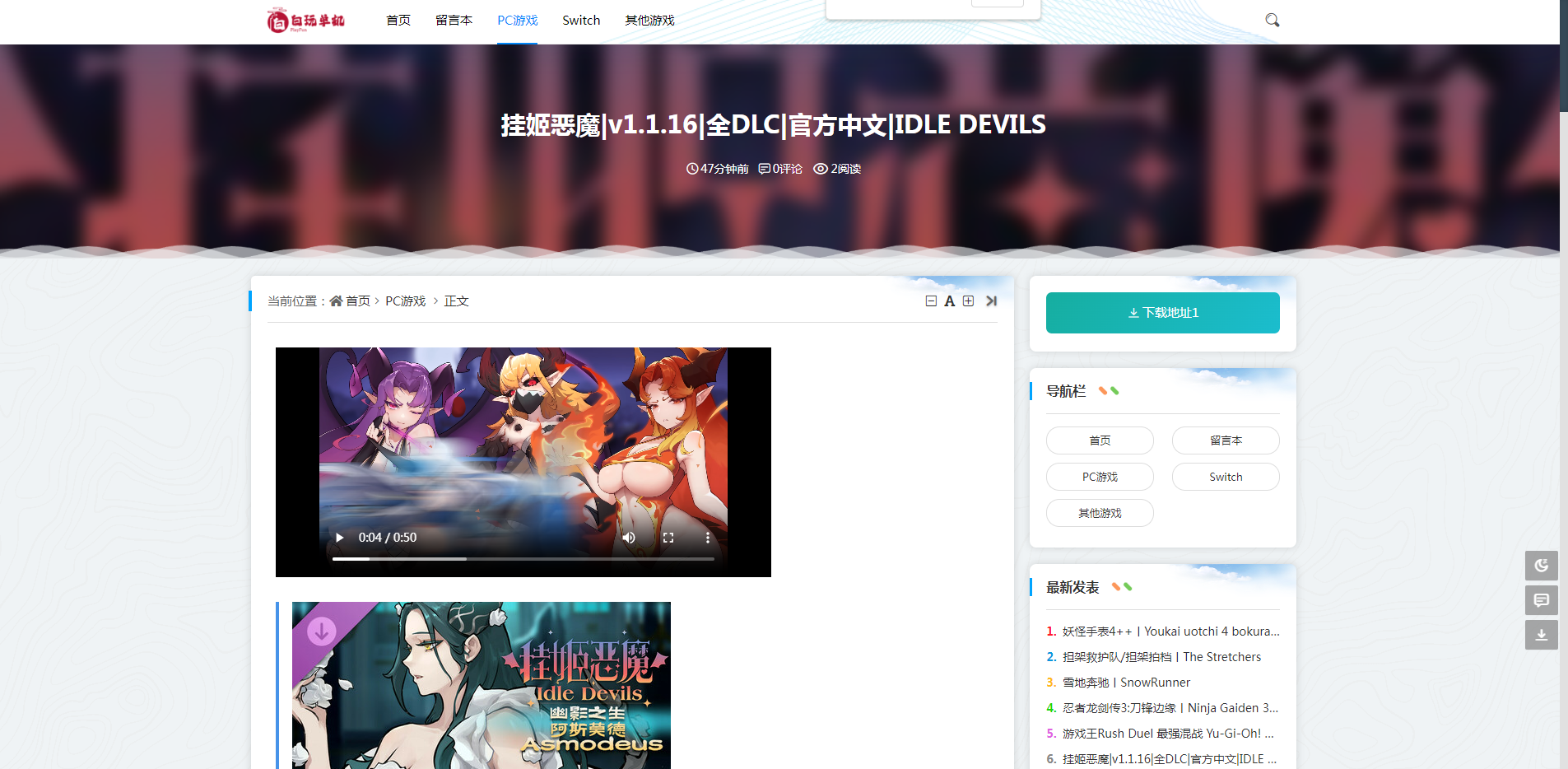Open post 忍者龙剑传3 Ninja Gaiden 3
Image resolution: width=1568 pixels, height=769 pixels.
tap(1170, 708)
